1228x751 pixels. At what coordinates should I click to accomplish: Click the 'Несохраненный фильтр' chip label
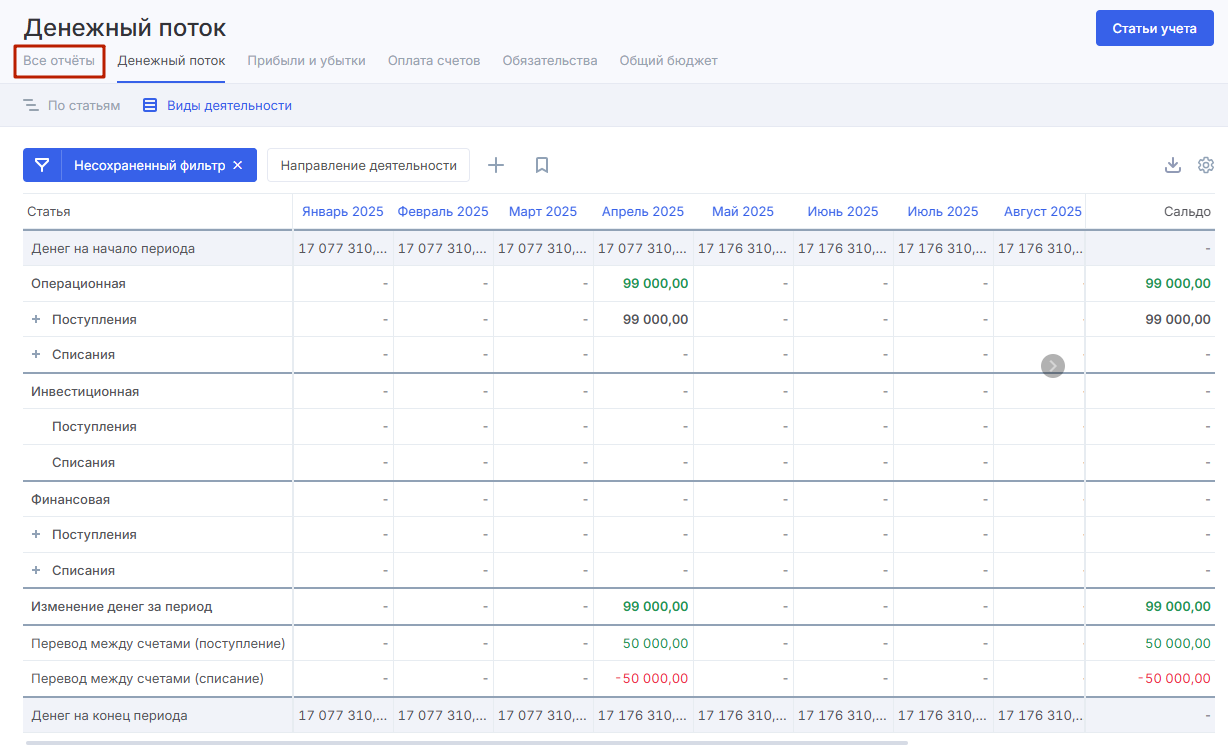[x=149, y=165]
